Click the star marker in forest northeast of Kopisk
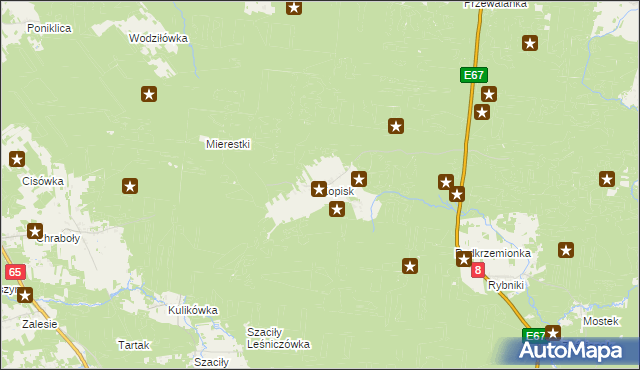The width and height of the screenshot is (640, 370). click(396, 126)
